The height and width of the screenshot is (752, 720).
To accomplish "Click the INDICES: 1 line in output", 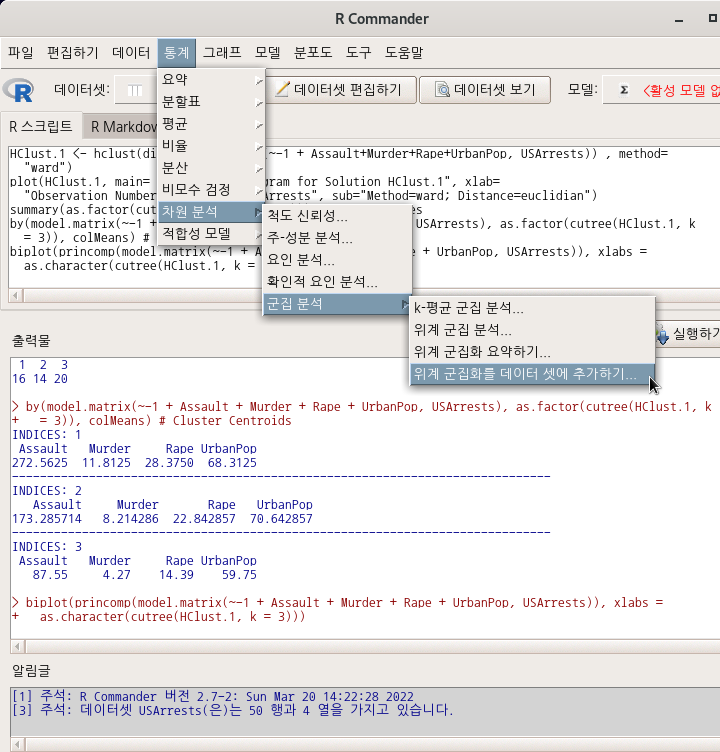I will [x=47, y=435].
